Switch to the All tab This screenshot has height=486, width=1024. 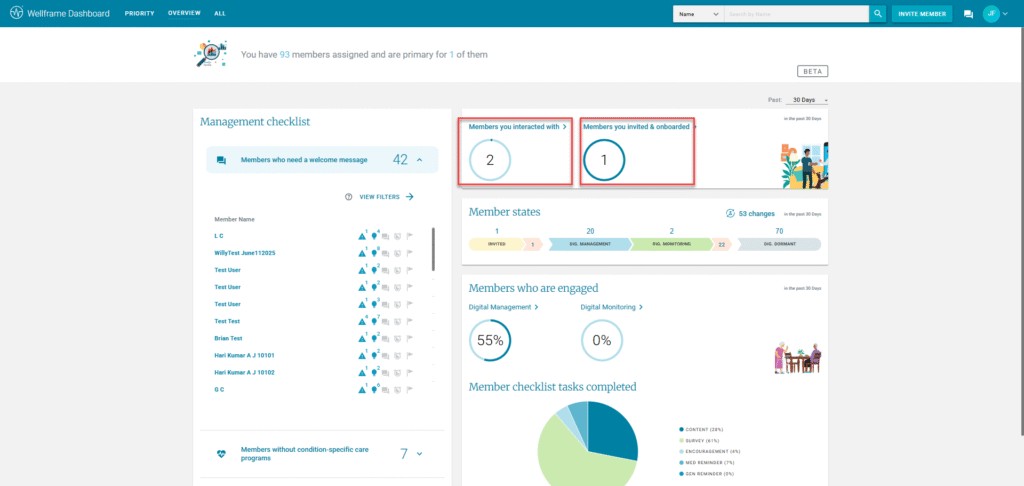tap(219, 14)
